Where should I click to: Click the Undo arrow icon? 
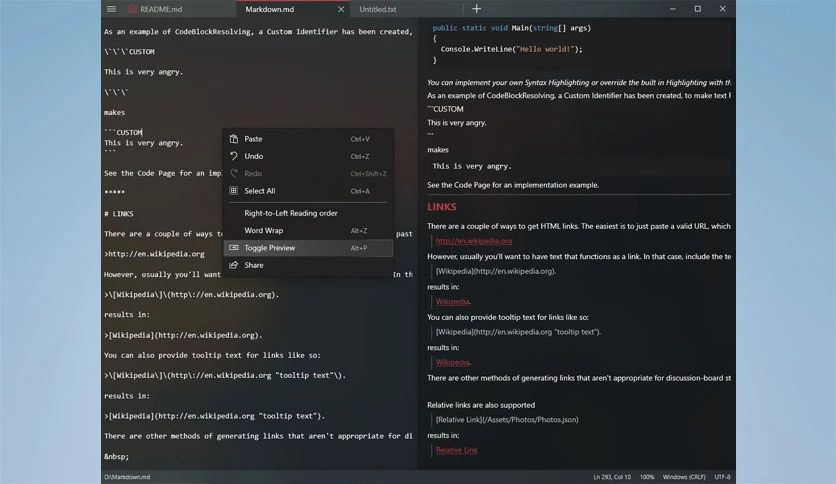click(234, 156)
